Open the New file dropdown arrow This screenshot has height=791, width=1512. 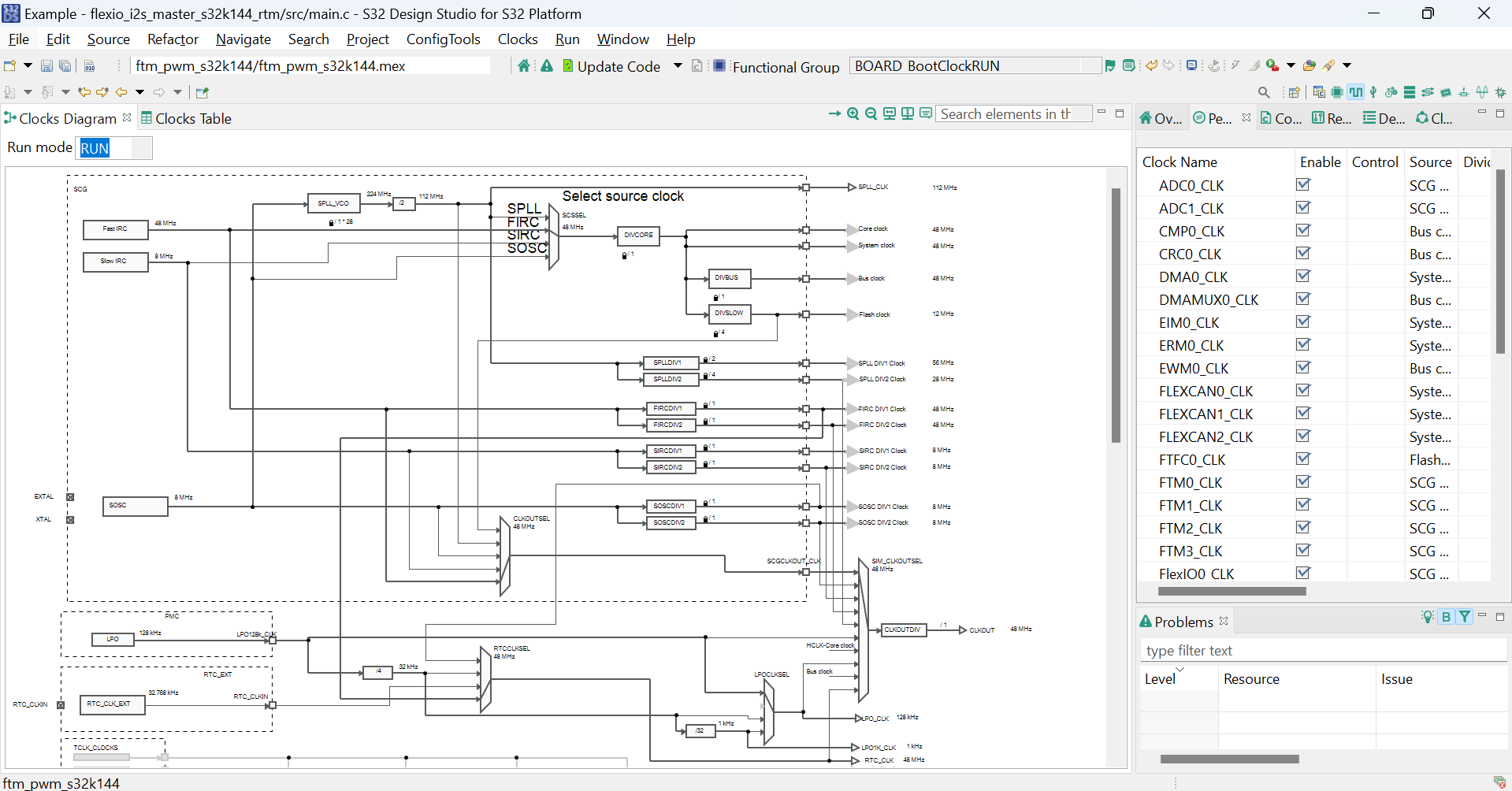(x=27, y=65)
